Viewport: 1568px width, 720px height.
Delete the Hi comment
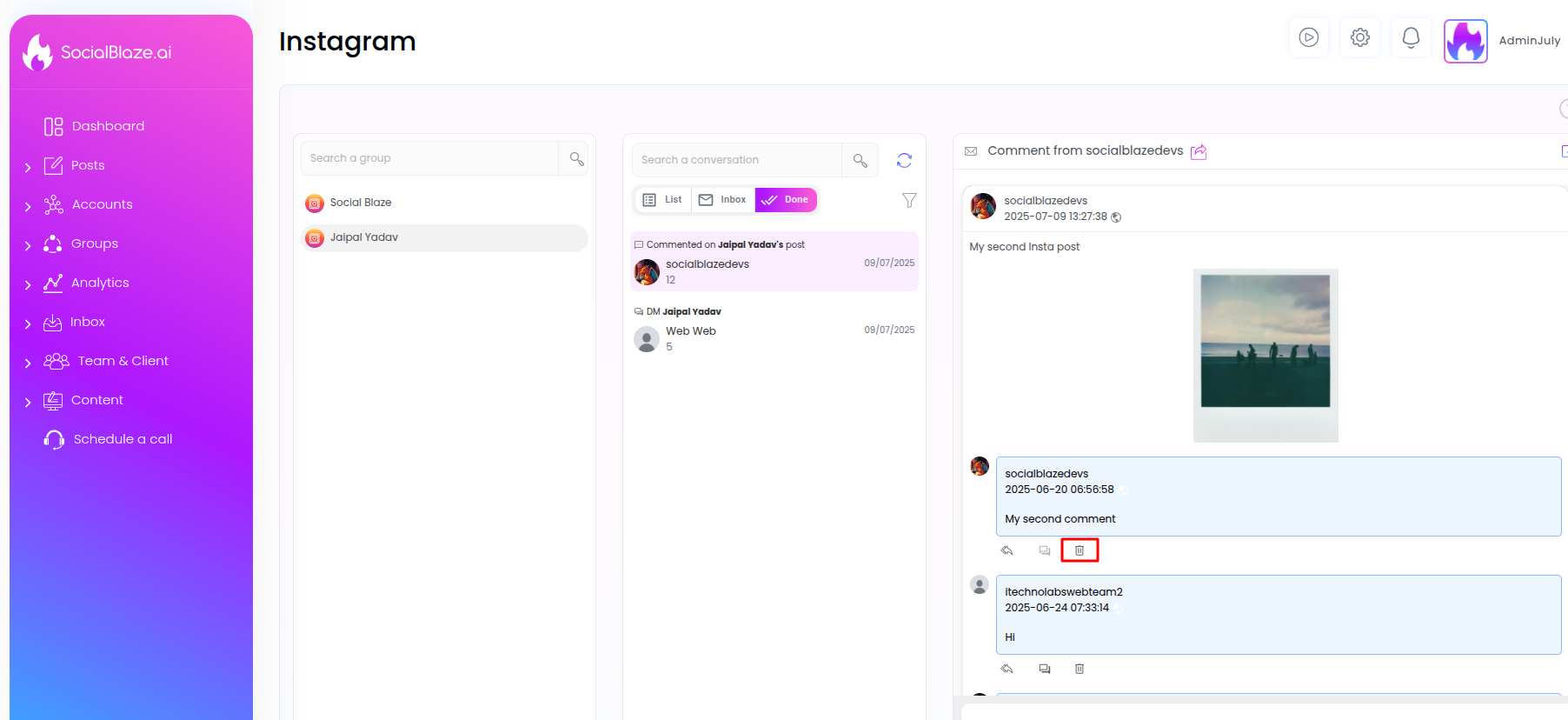click(x=1080, y=669)
